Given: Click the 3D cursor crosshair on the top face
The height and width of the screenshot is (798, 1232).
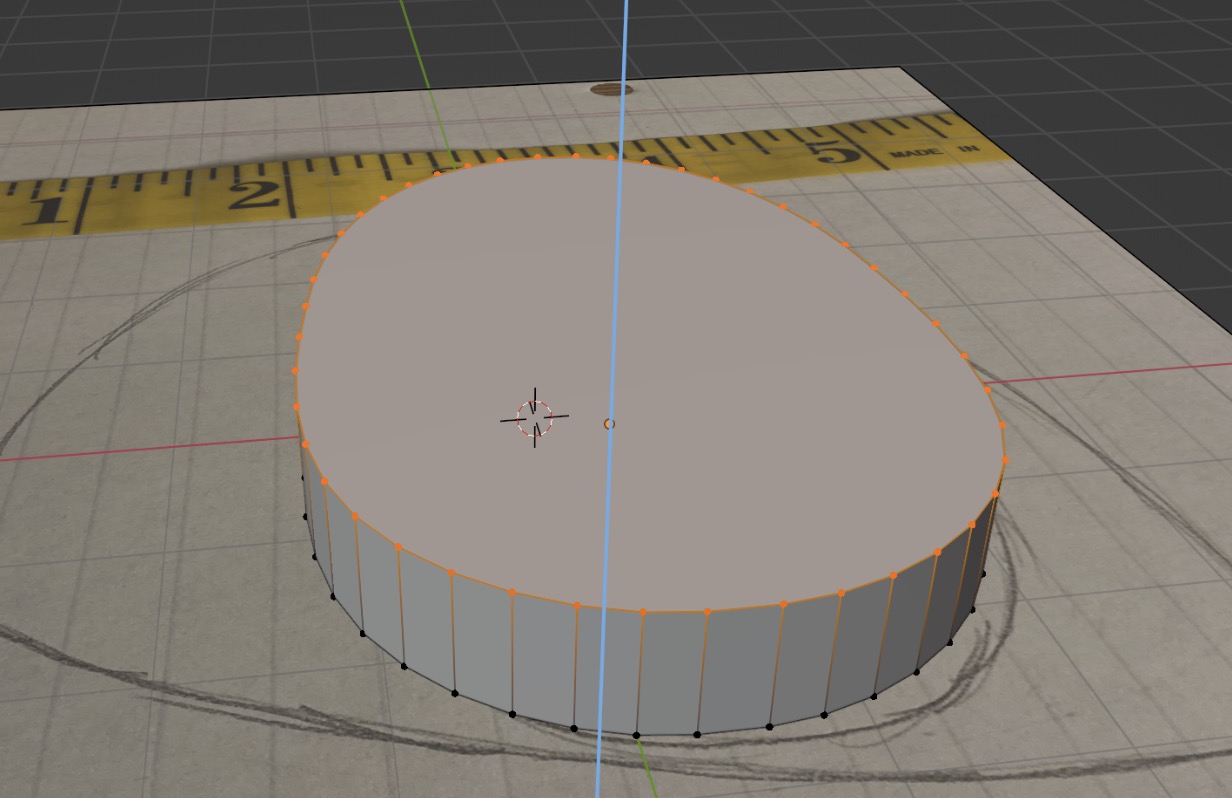Looking at the screenshot, I should (535, 418).
